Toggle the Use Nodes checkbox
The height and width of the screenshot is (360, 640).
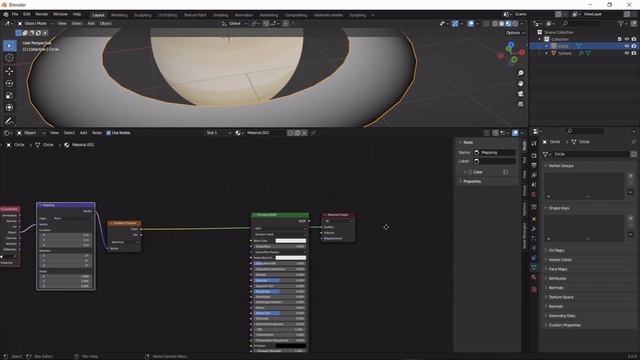108,133
